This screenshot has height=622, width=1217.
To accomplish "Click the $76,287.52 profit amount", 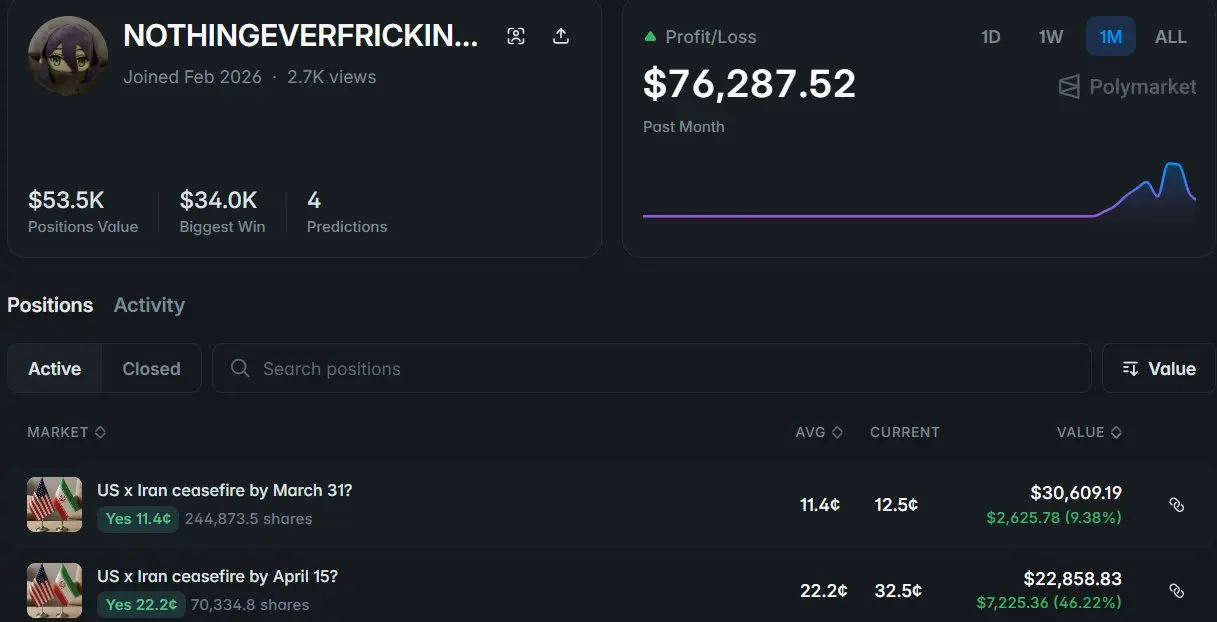I will (749, 84).
